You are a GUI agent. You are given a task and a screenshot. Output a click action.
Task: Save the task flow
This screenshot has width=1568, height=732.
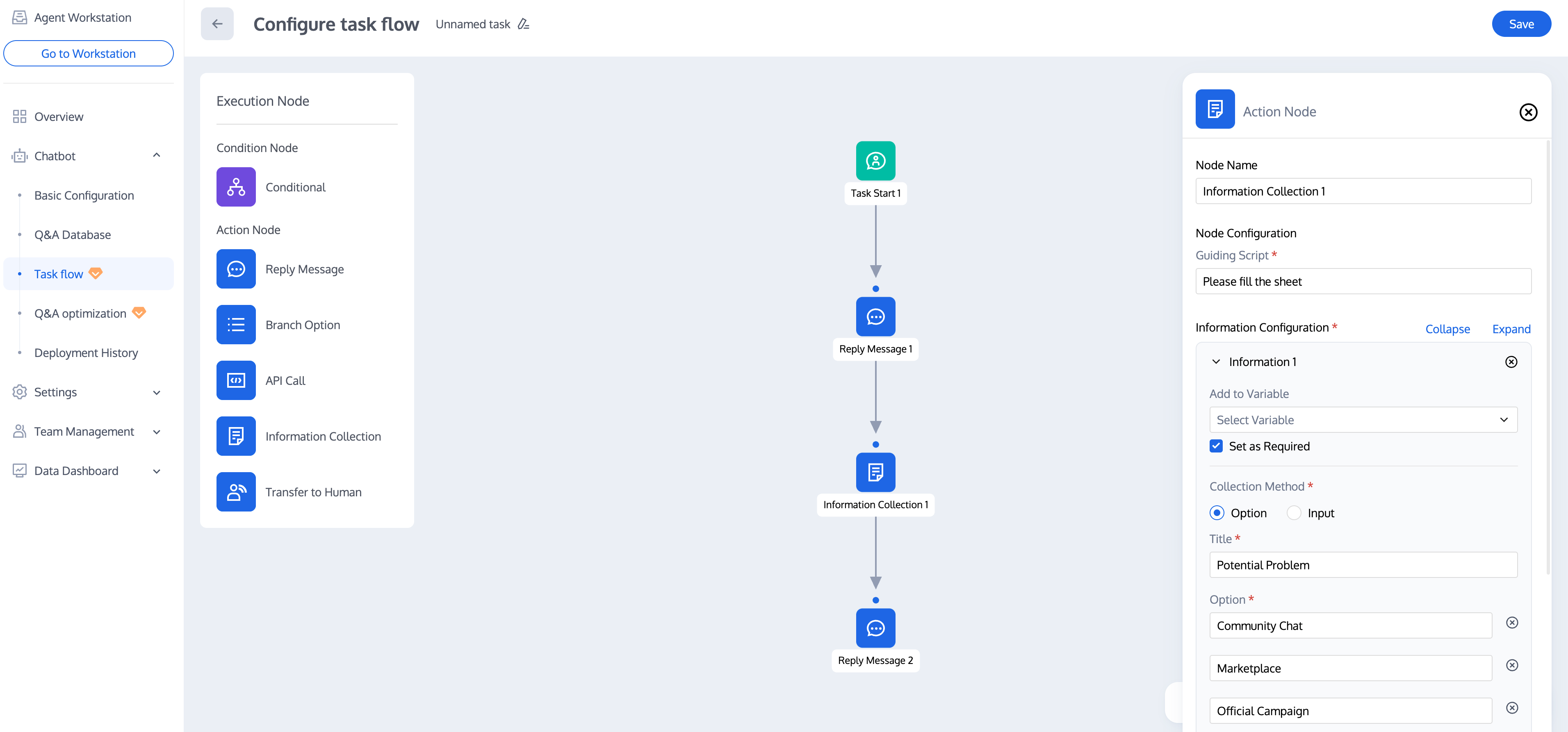tap(1520, 24)
